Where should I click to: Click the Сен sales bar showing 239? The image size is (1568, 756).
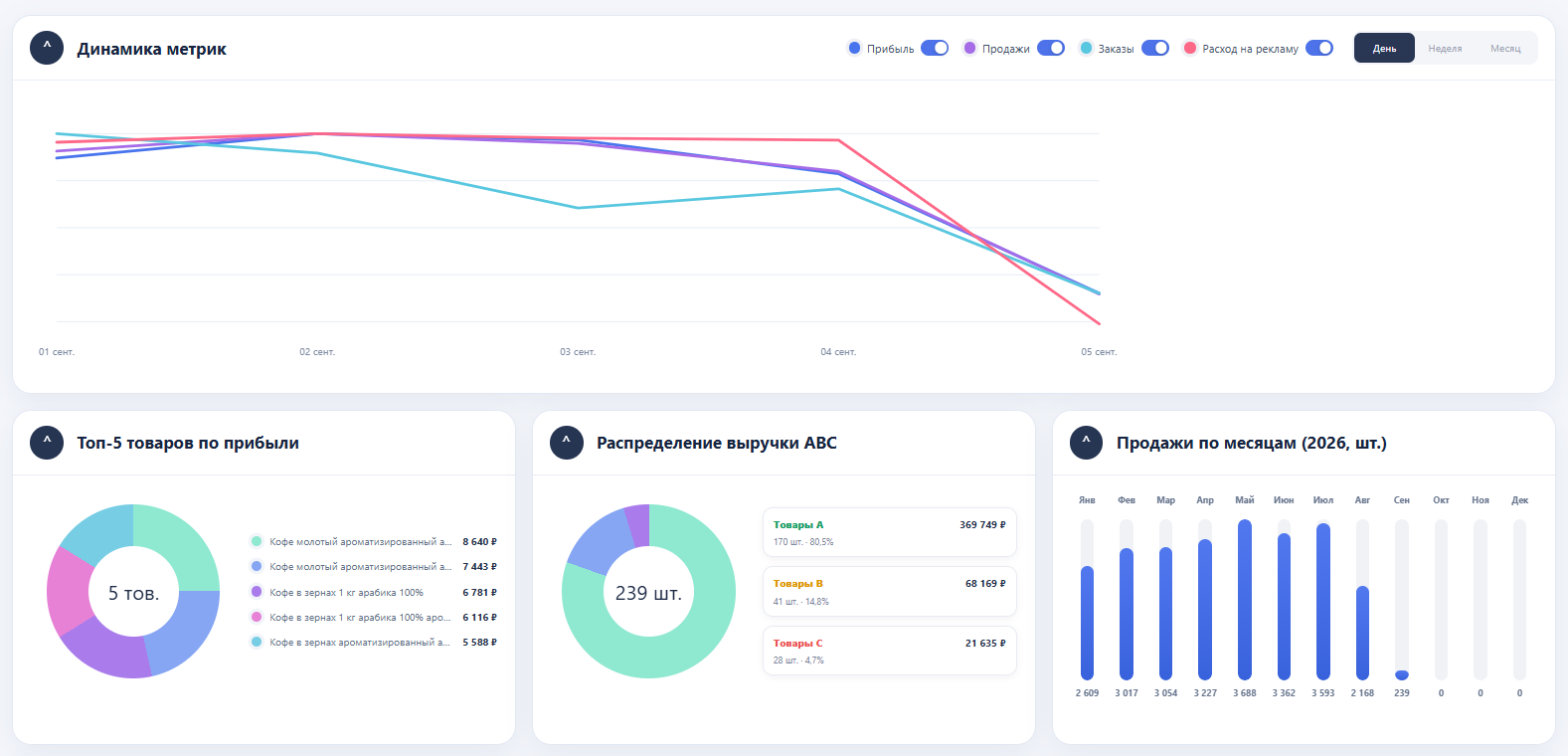[1402, 675]
